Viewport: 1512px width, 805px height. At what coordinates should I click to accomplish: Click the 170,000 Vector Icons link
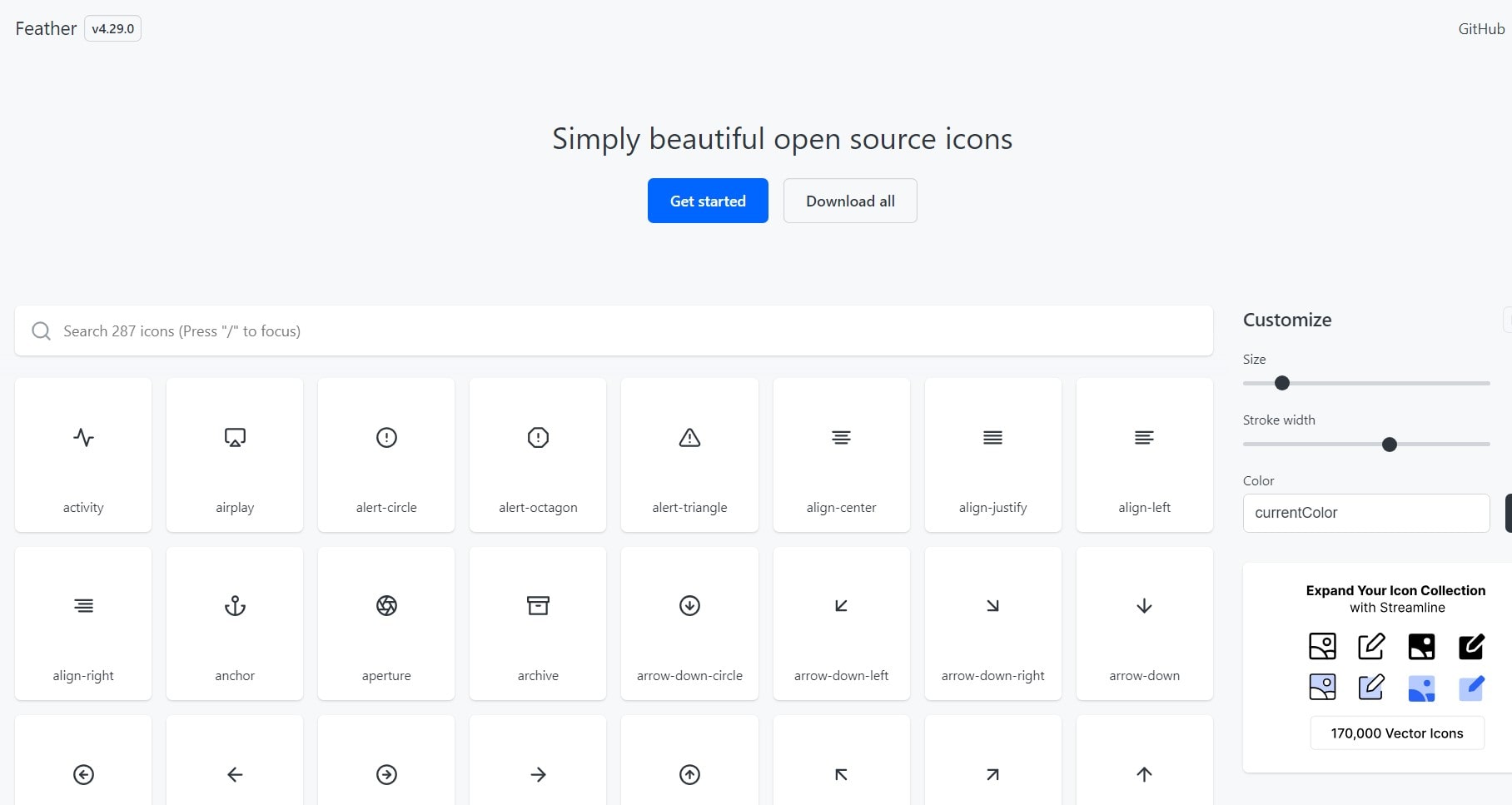click(x=1397, y=733)
